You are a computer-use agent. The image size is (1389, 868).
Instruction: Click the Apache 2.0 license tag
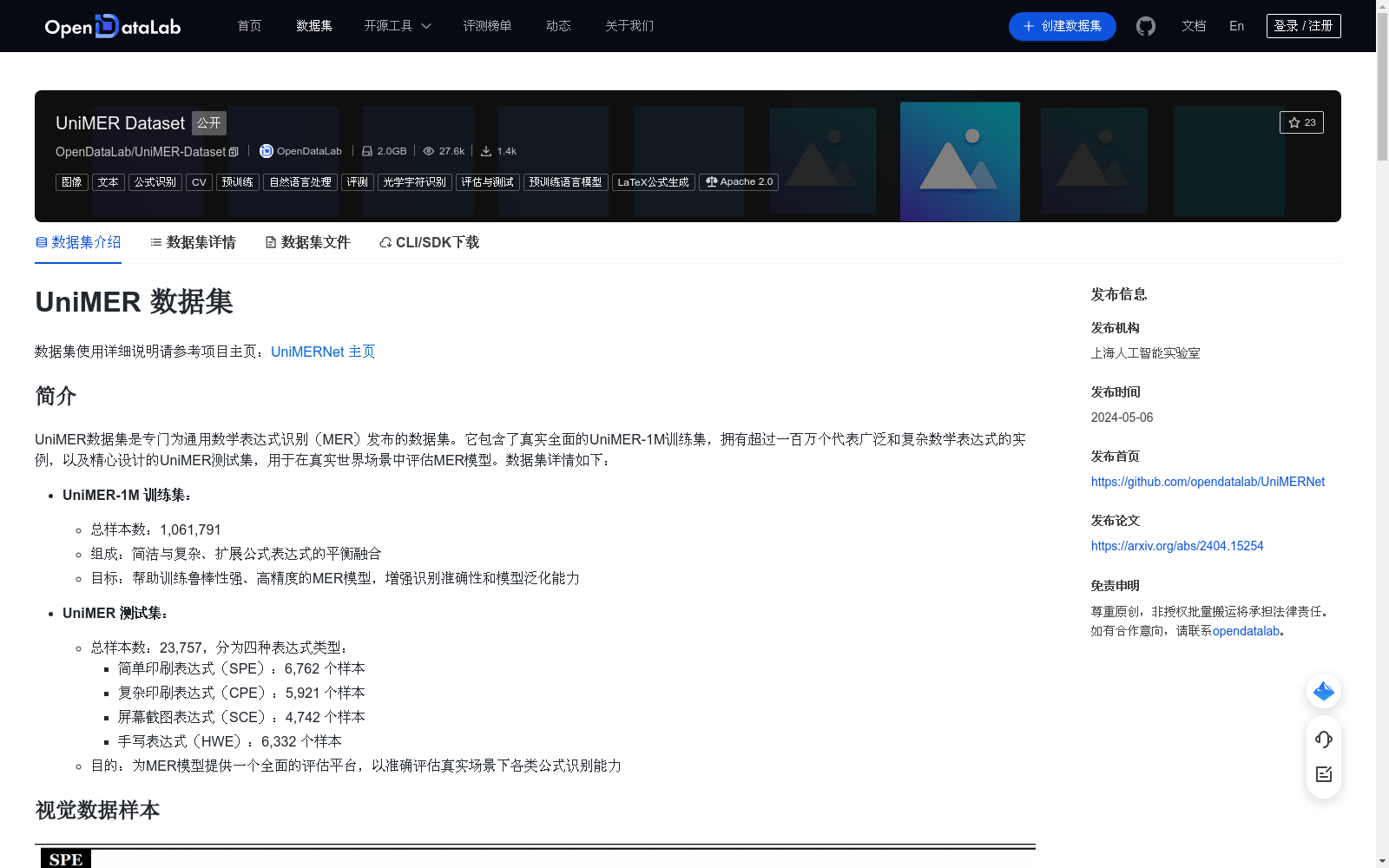pyautogui.click(x=739, y=182)
